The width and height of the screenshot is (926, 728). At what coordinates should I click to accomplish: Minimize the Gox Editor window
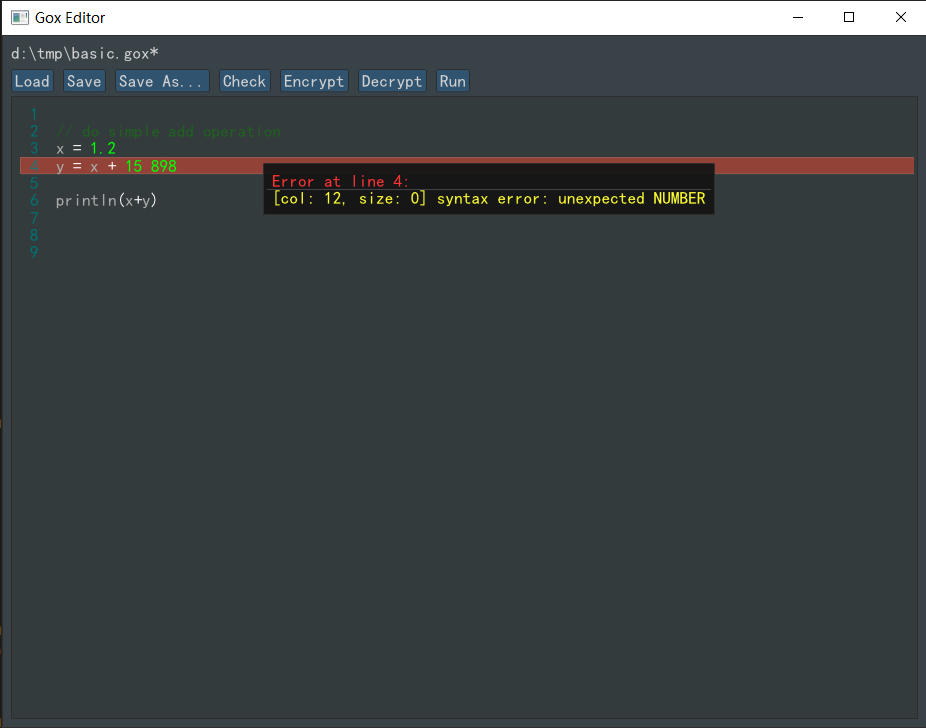[798, 17]
